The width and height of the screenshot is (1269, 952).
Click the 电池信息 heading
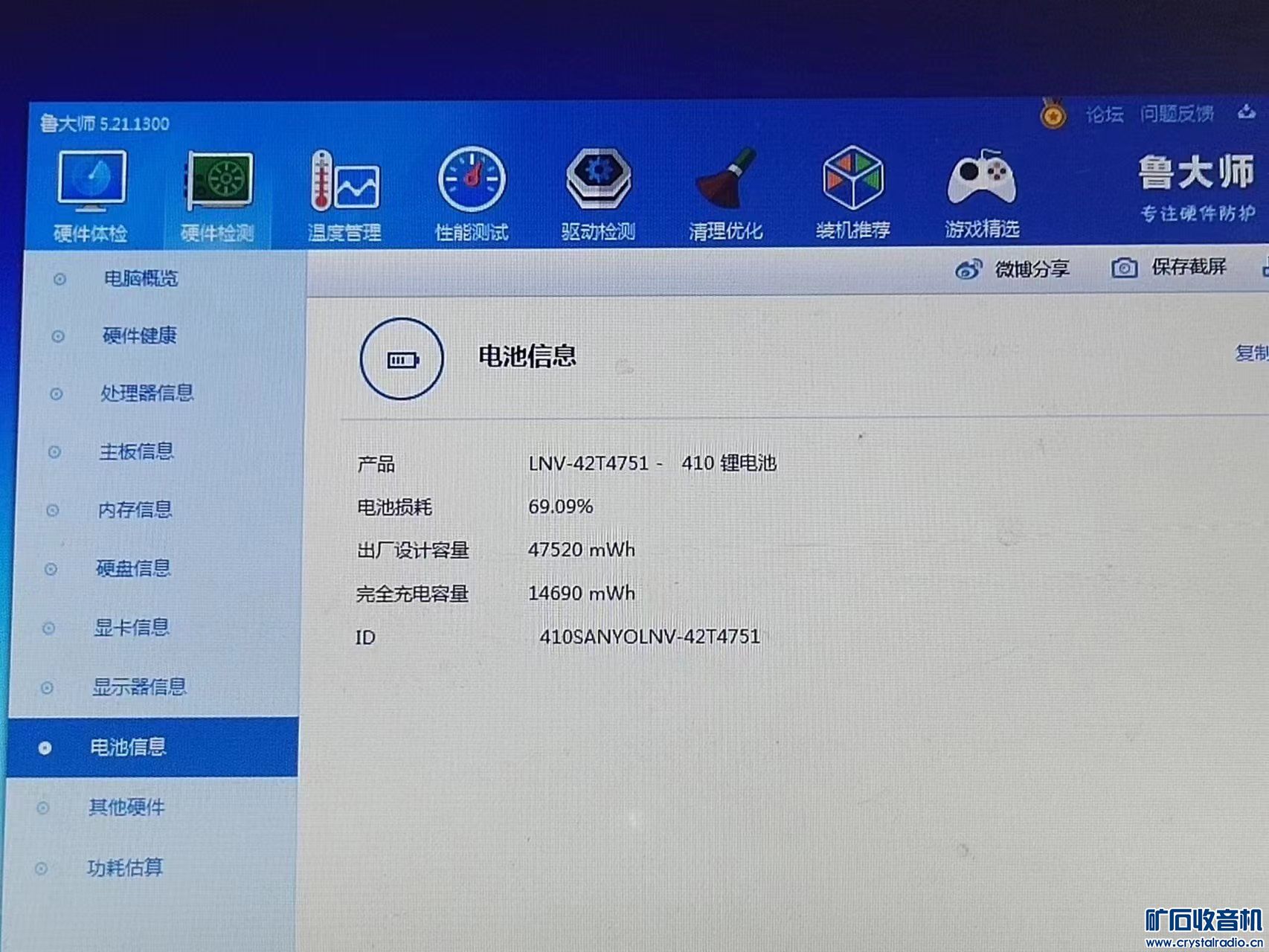tap(527, 356)
